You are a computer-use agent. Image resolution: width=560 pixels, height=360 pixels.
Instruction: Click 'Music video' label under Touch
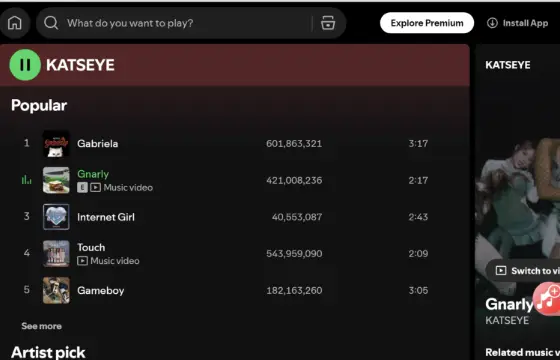[115, 261]
